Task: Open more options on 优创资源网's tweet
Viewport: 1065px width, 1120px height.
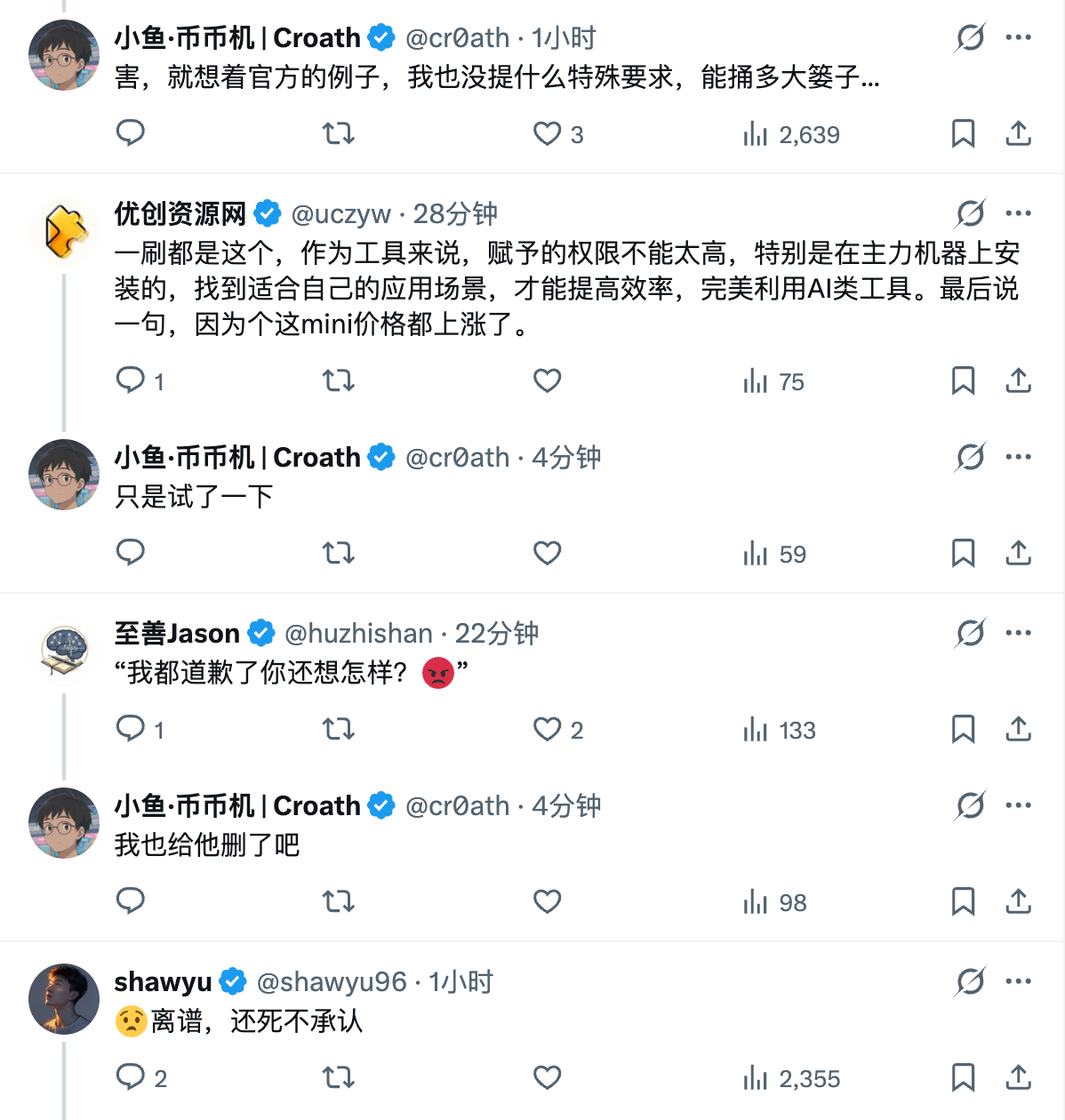Action: (1018, 213)
